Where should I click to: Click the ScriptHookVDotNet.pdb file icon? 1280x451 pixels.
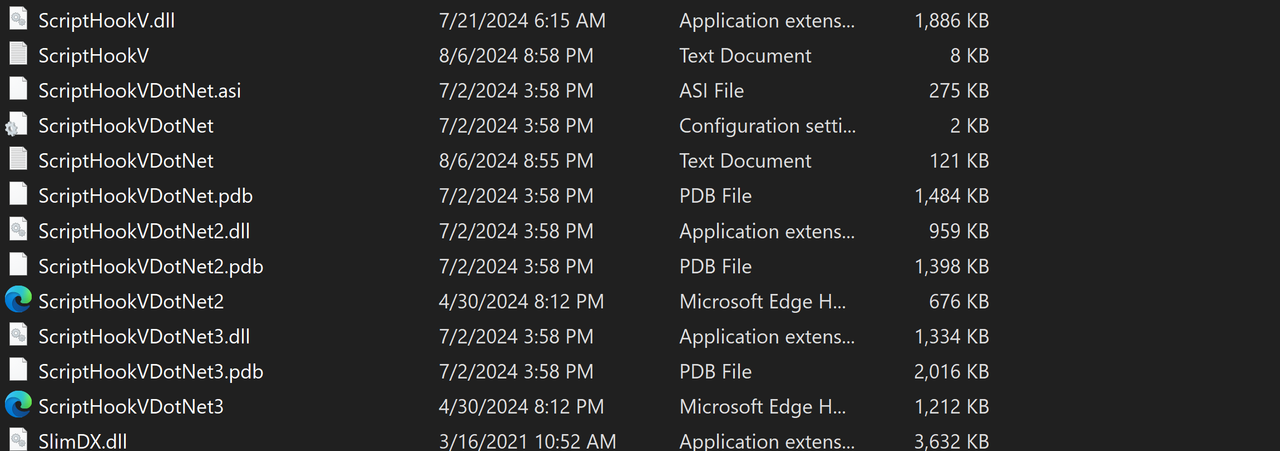(x=17, y=196)
